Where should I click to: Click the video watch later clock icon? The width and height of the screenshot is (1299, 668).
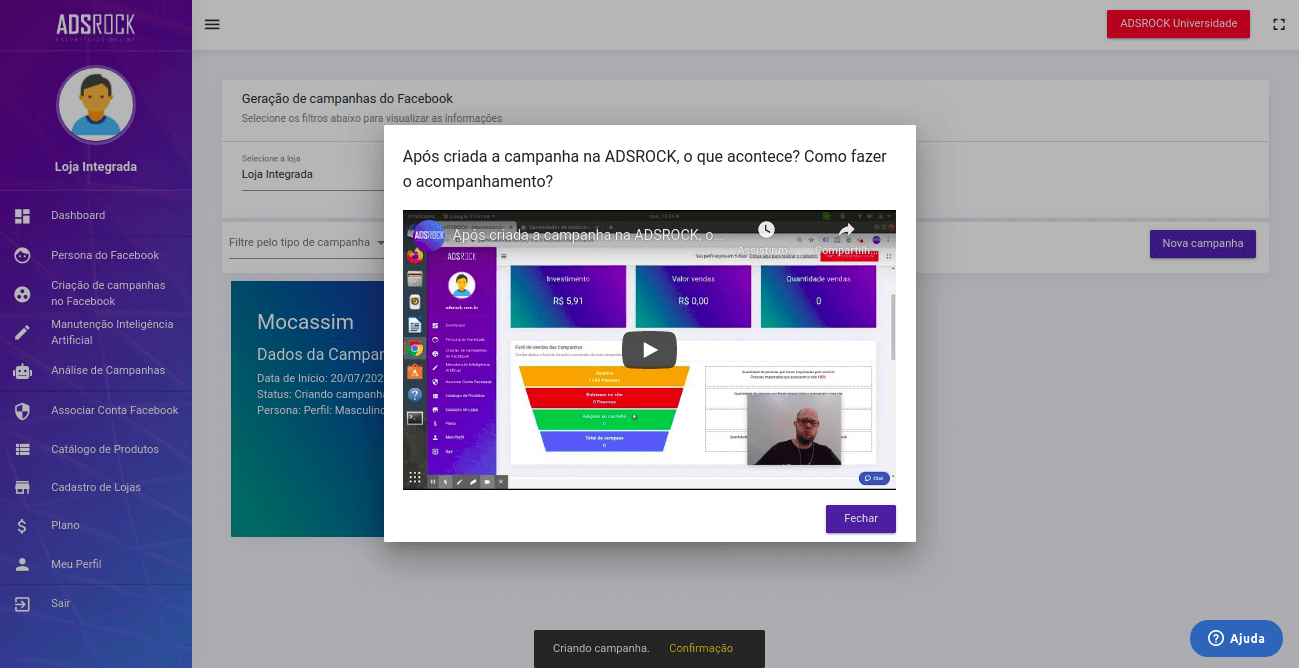(766, 231)
